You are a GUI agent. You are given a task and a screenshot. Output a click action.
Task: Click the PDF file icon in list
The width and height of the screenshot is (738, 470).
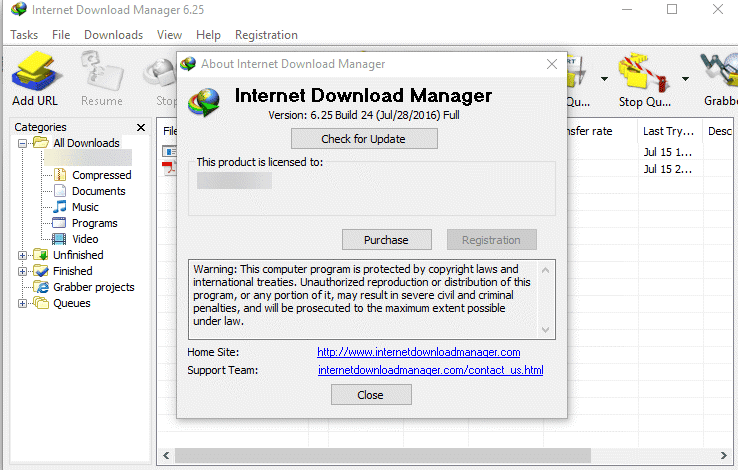[168, 167]
